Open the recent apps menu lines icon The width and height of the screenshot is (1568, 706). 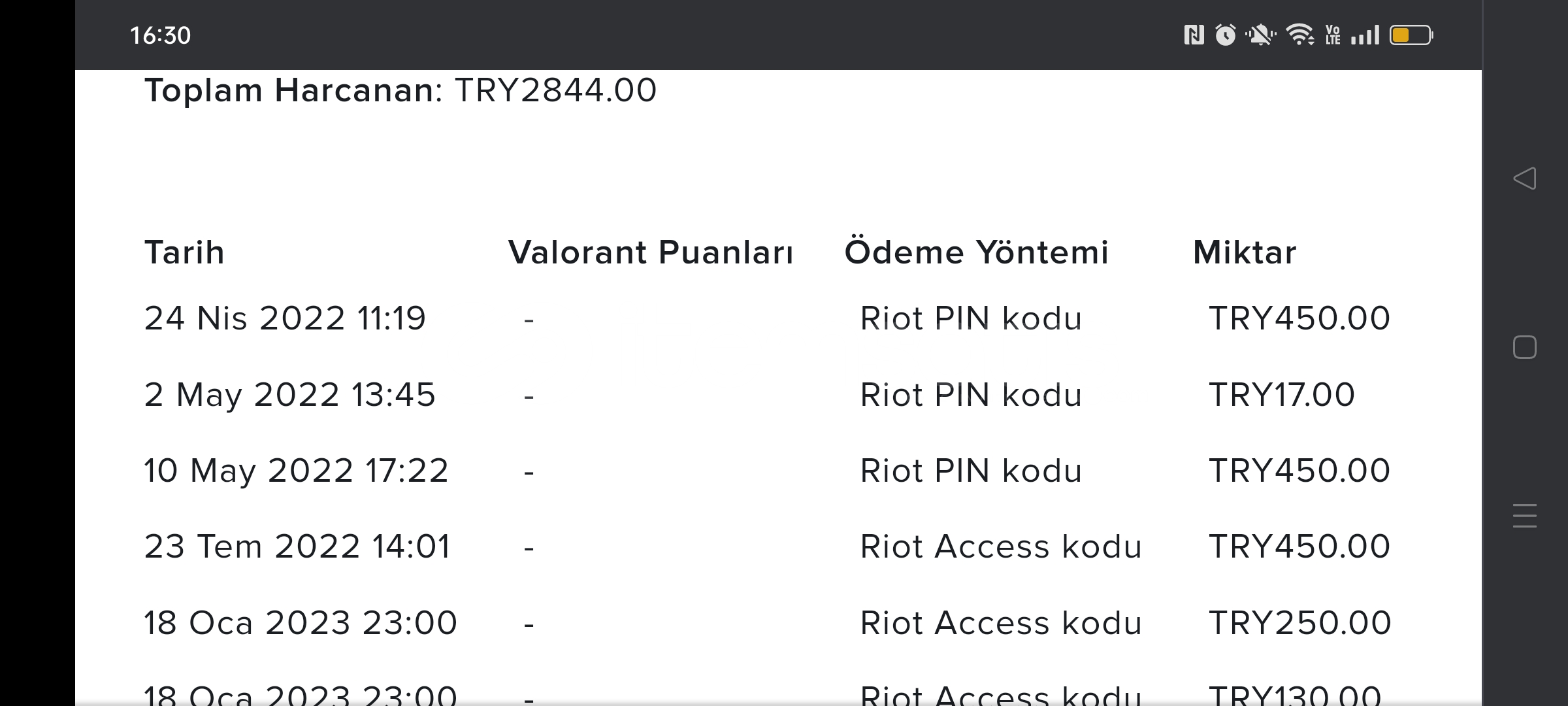point(1524,516)
